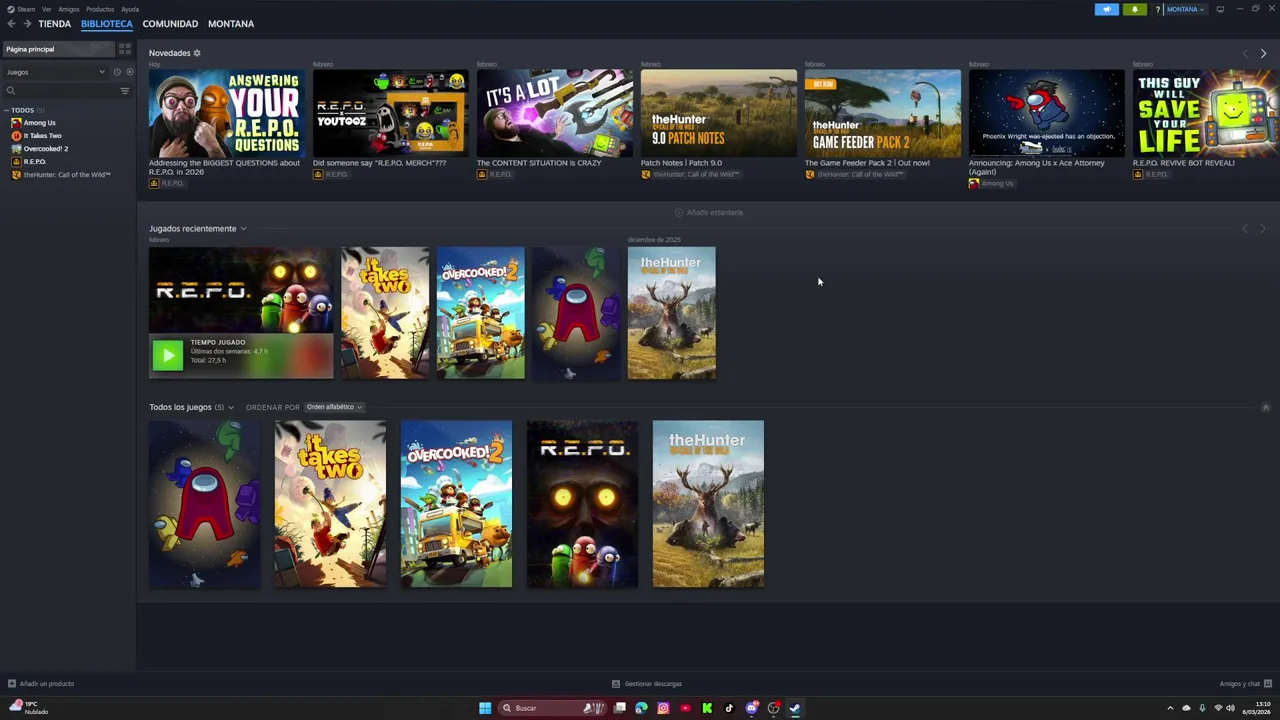Image resolution: width=1280 pixels, height=720 pixels.
Task: Toggle ready-to-play filter icon in sidebar
Action: click(129, 72)
